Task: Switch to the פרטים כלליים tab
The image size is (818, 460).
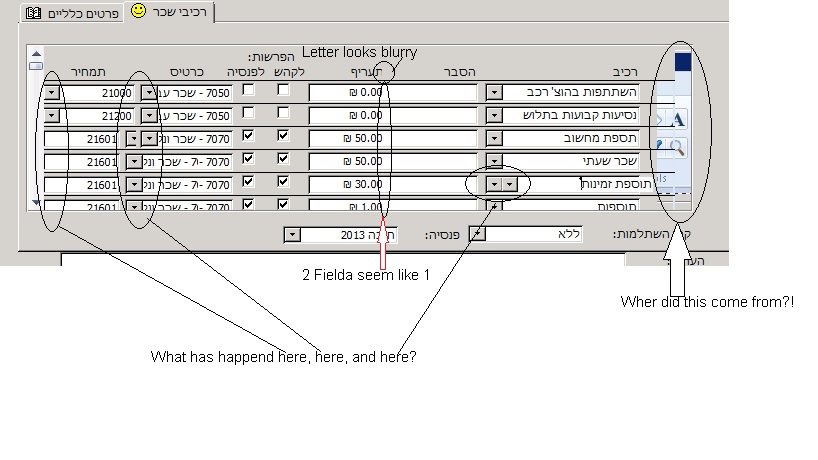Action: pyautogui.click(x=73, y=13)
